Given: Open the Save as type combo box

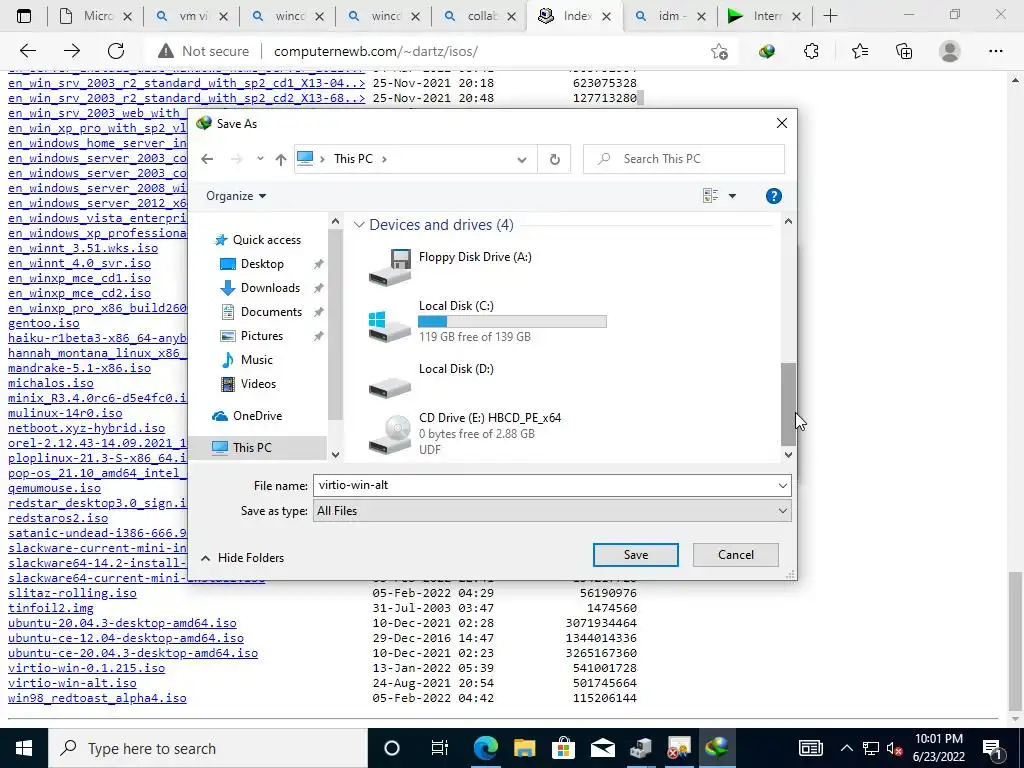Looking at the screenshot, I should 552,511.
